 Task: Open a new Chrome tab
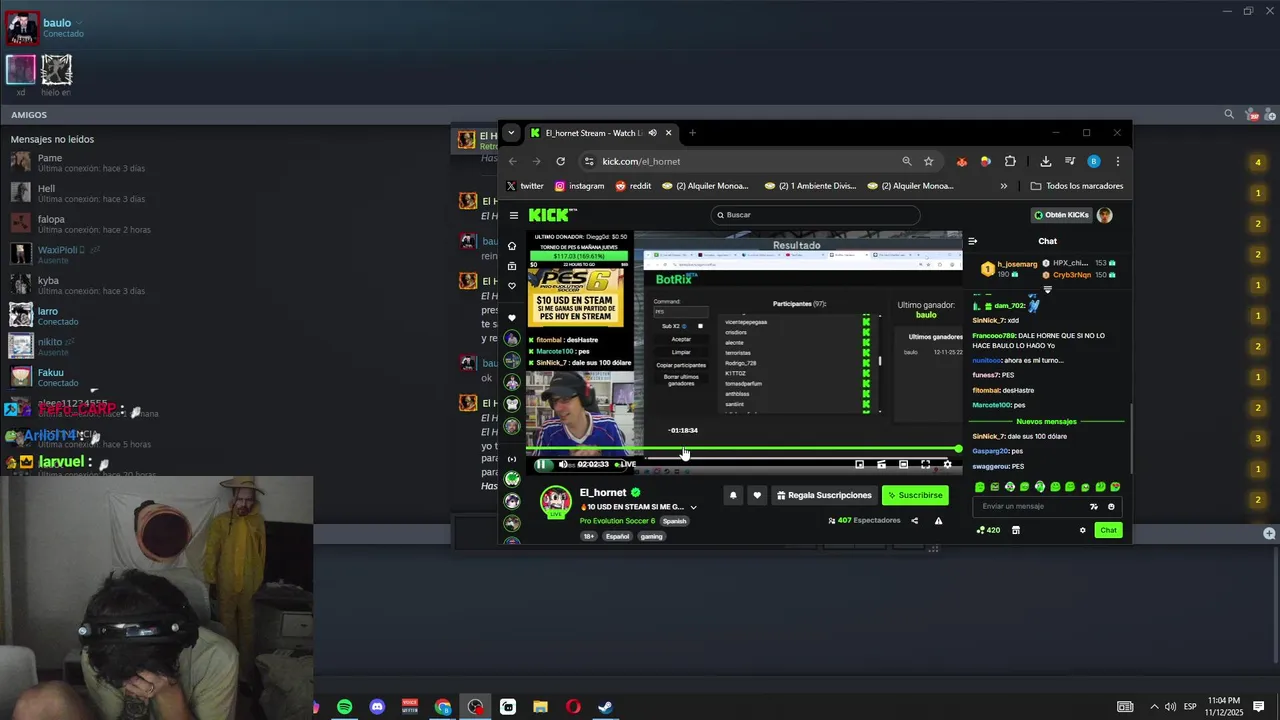[692, 133]
